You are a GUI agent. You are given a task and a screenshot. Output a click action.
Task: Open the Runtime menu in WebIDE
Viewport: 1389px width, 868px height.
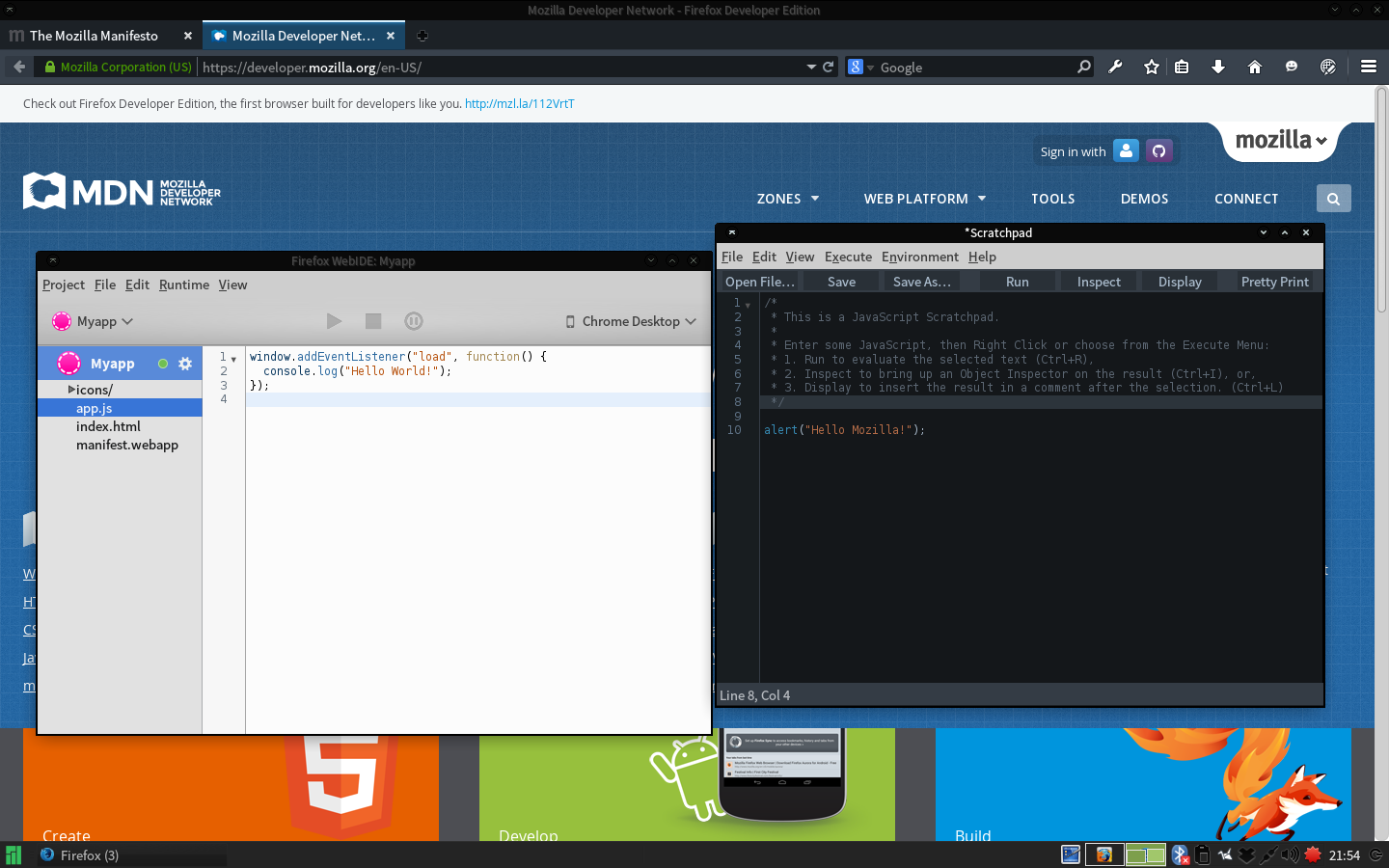pyautogui.click(x=183, y=285)
